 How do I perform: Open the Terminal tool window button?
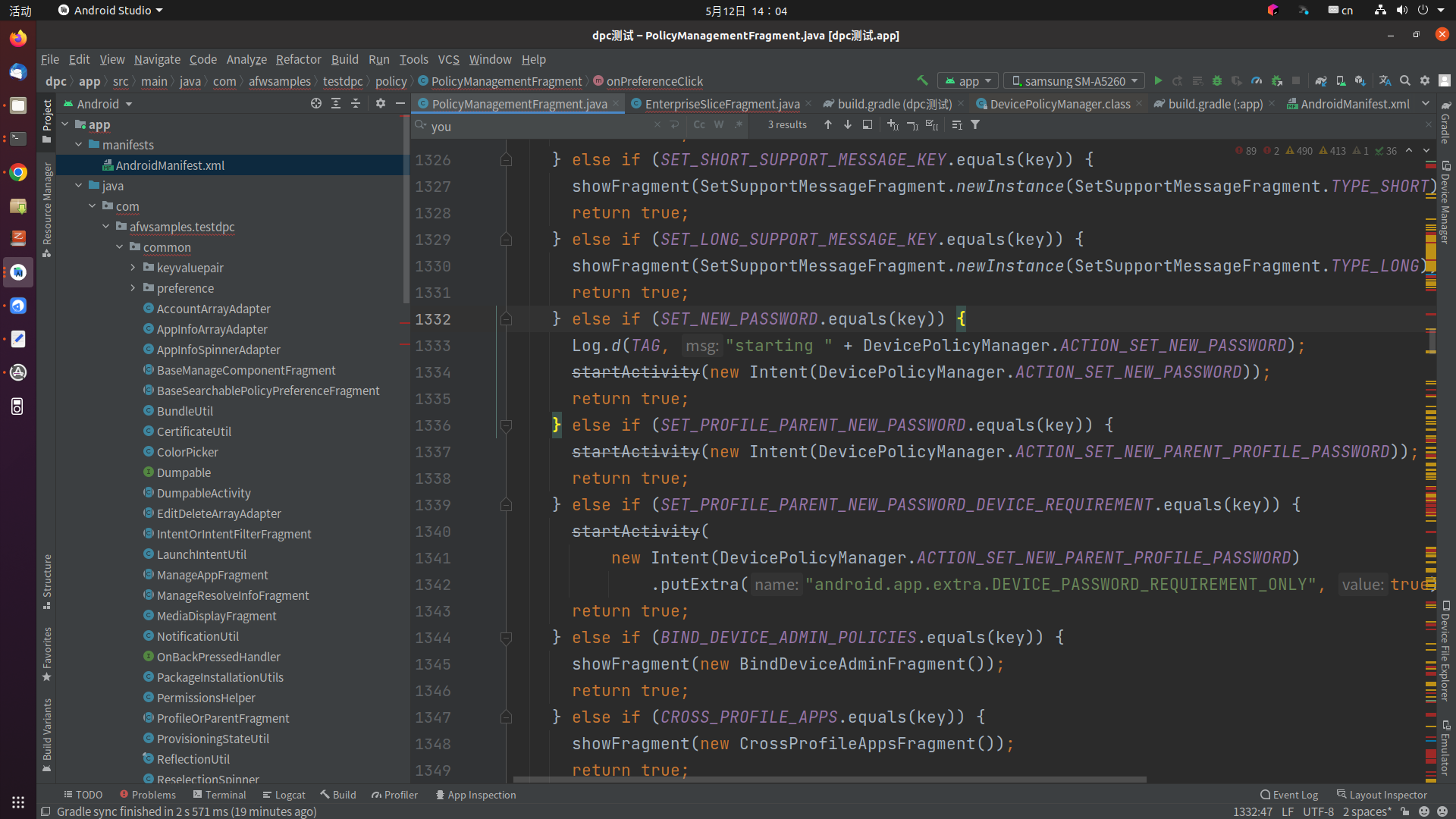(219, 795)
